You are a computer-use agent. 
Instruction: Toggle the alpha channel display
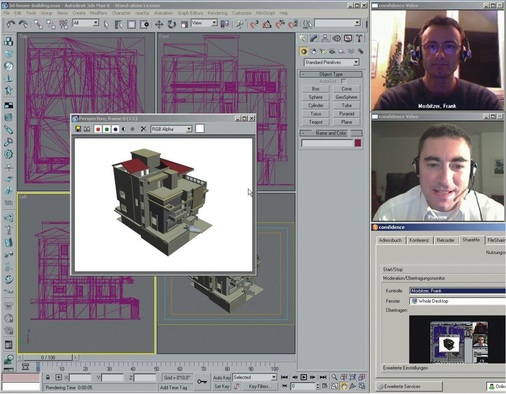click(x=124, y=129)
